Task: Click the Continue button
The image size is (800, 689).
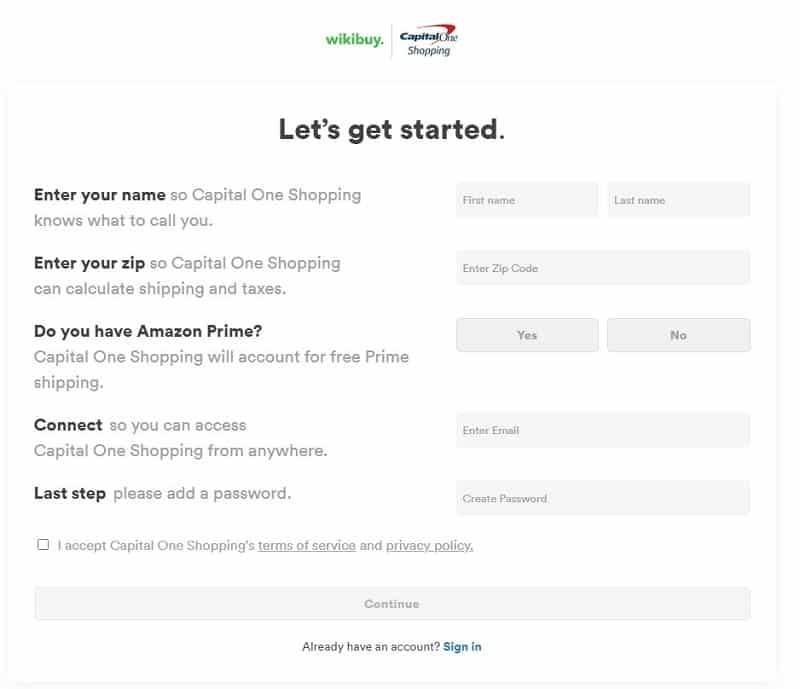Action: click(392, 604)
